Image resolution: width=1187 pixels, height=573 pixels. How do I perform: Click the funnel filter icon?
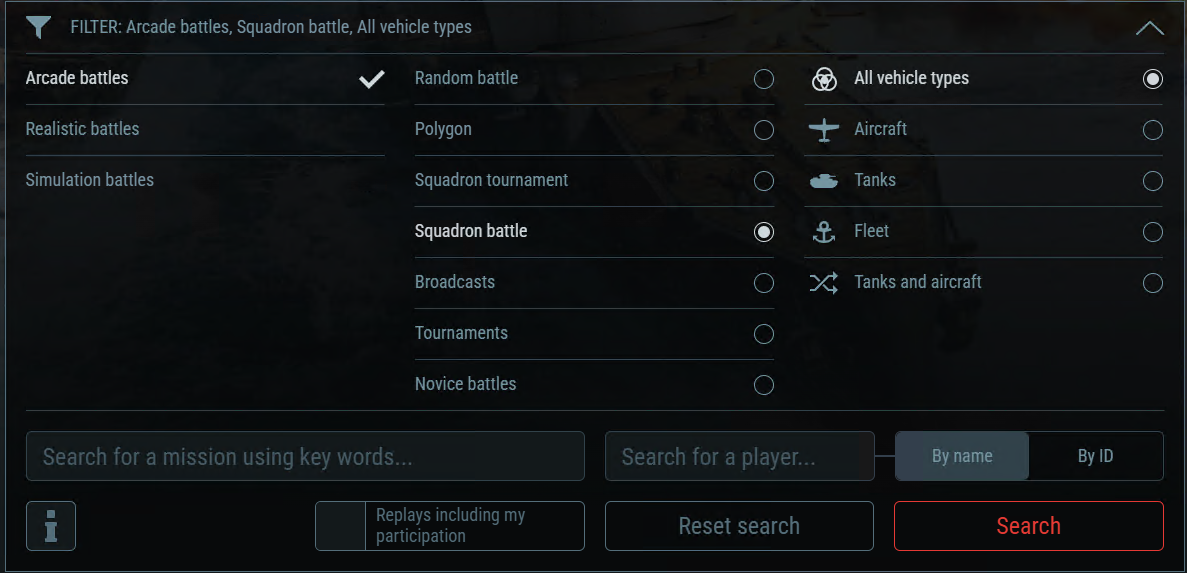(x=38, y=27)
